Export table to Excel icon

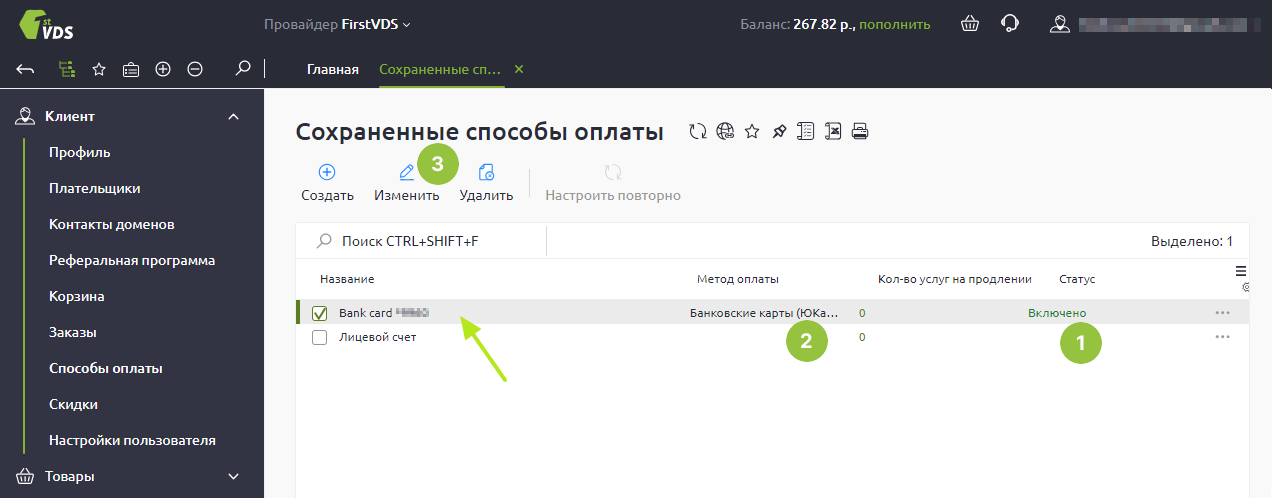pyautogui.click(x=832, y=131)
